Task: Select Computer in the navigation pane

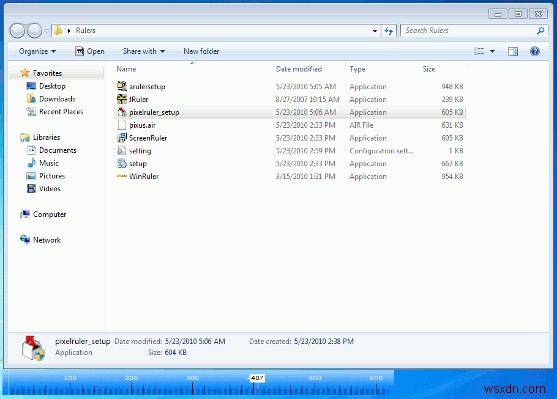Action: point(49,214)
